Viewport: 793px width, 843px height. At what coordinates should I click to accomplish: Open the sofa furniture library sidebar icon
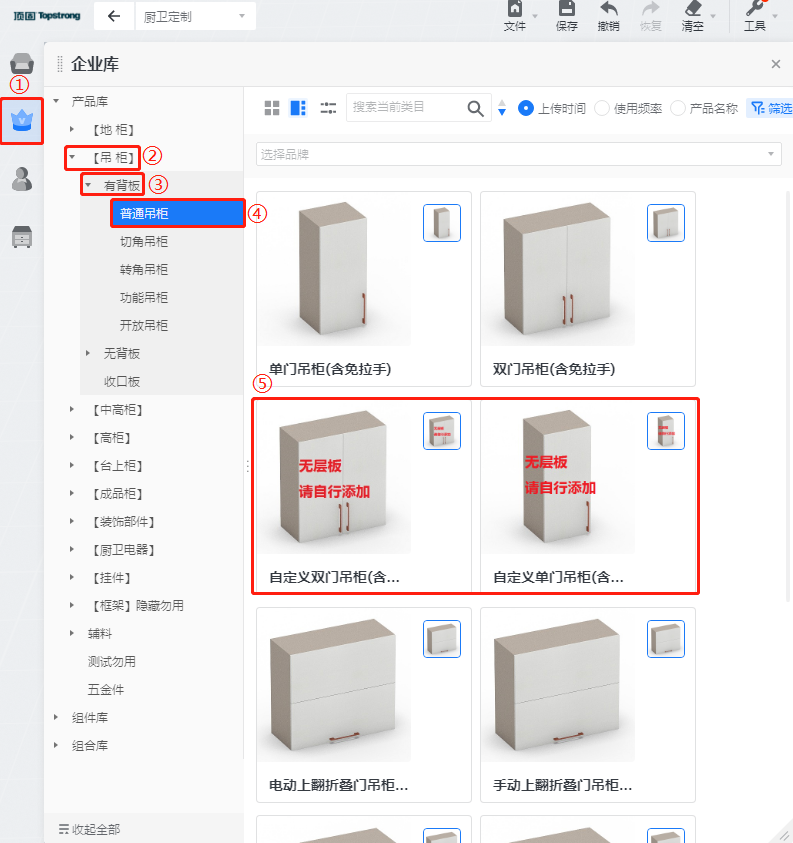pos(22,63)
